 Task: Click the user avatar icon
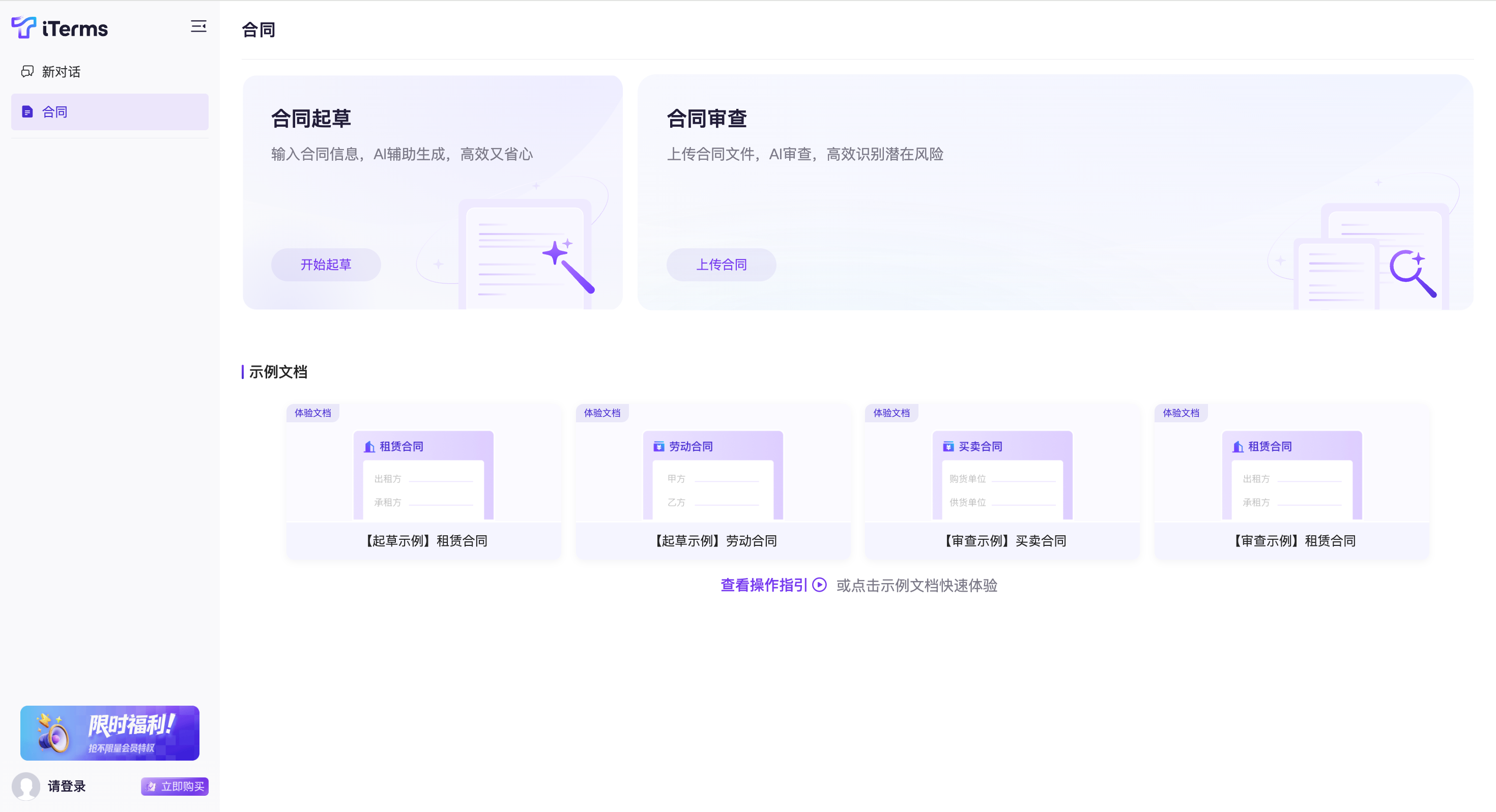(26, 786)
